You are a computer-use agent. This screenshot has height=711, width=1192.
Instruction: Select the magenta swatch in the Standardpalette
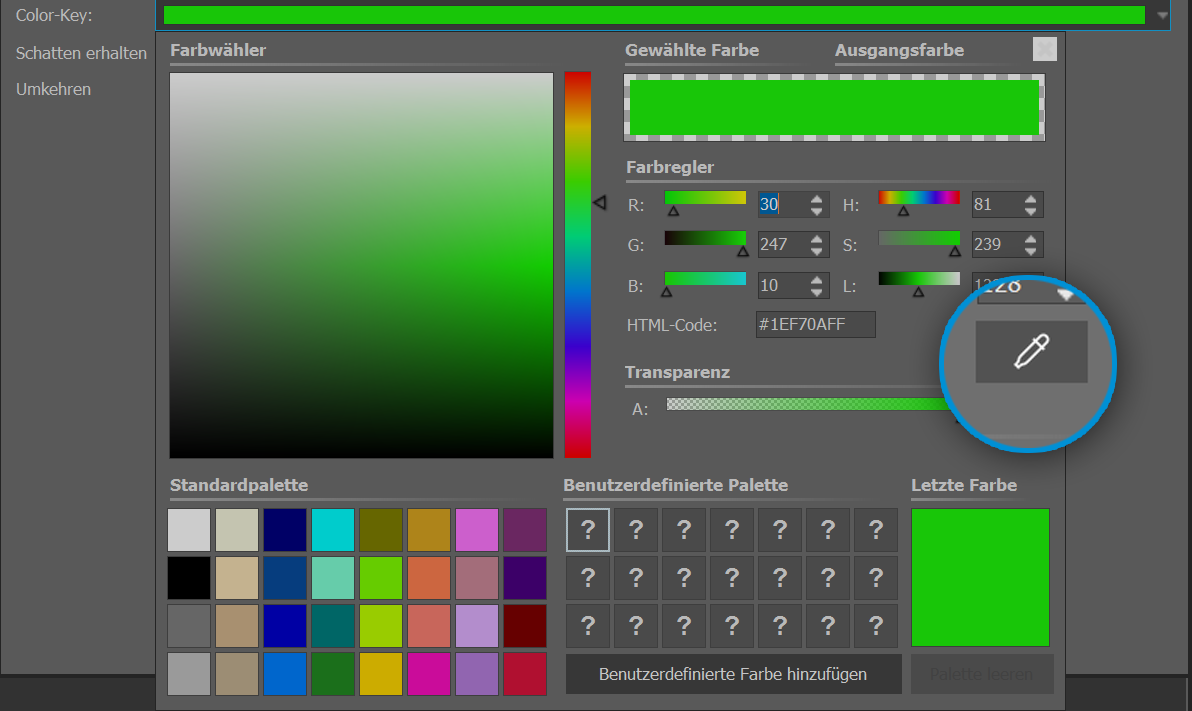[x=428, y=674]
